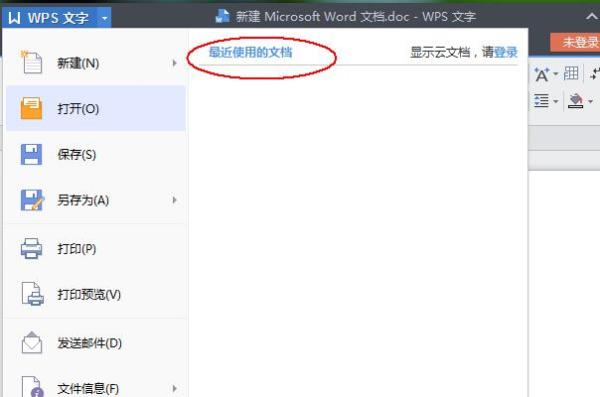Select the 保存(S) menu item
Image resolution: width=600 pixels, height=397 pixels.
point(96,154)
